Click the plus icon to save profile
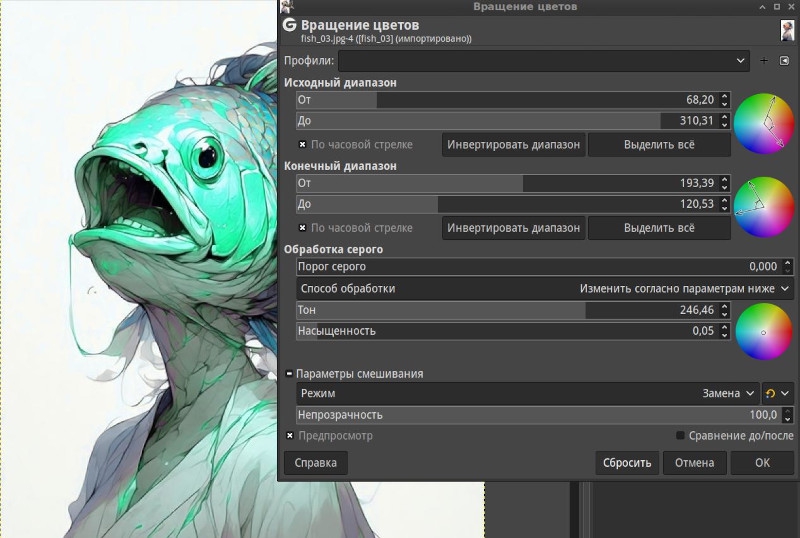 pos(765,61)
